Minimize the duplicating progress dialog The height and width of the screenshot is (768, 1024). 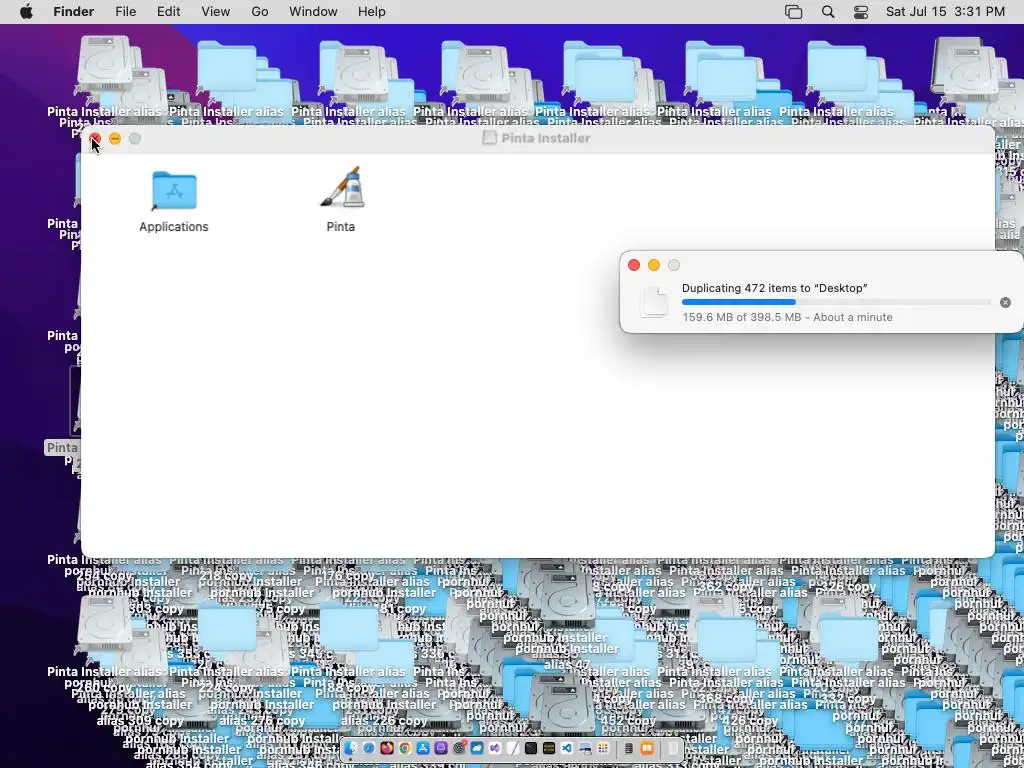tap(654, 264)
